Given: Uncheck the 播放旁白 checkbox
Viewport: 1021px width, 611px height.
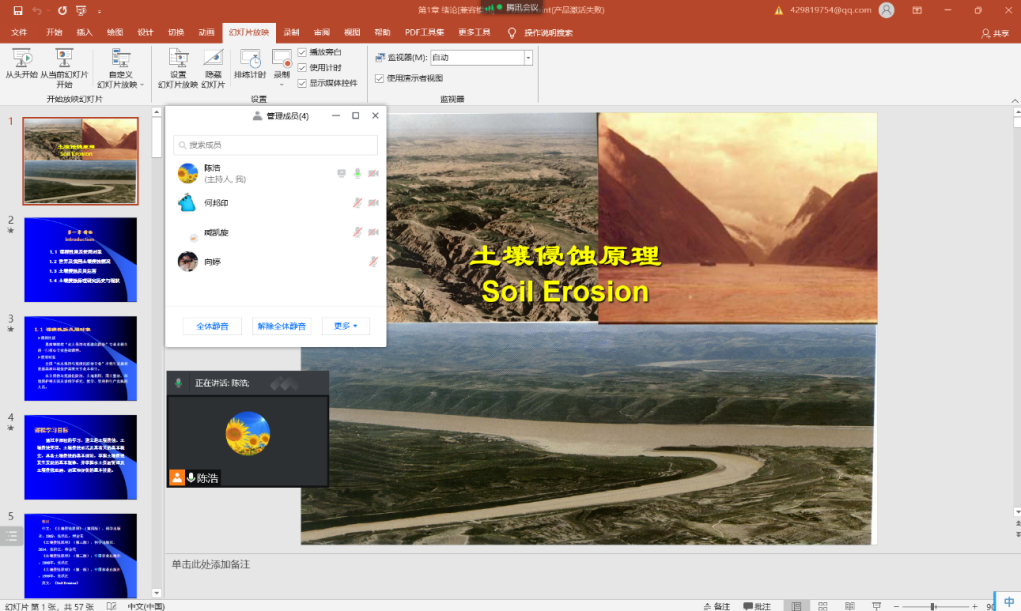Looking at the screenshot, I should click(302, 52).
